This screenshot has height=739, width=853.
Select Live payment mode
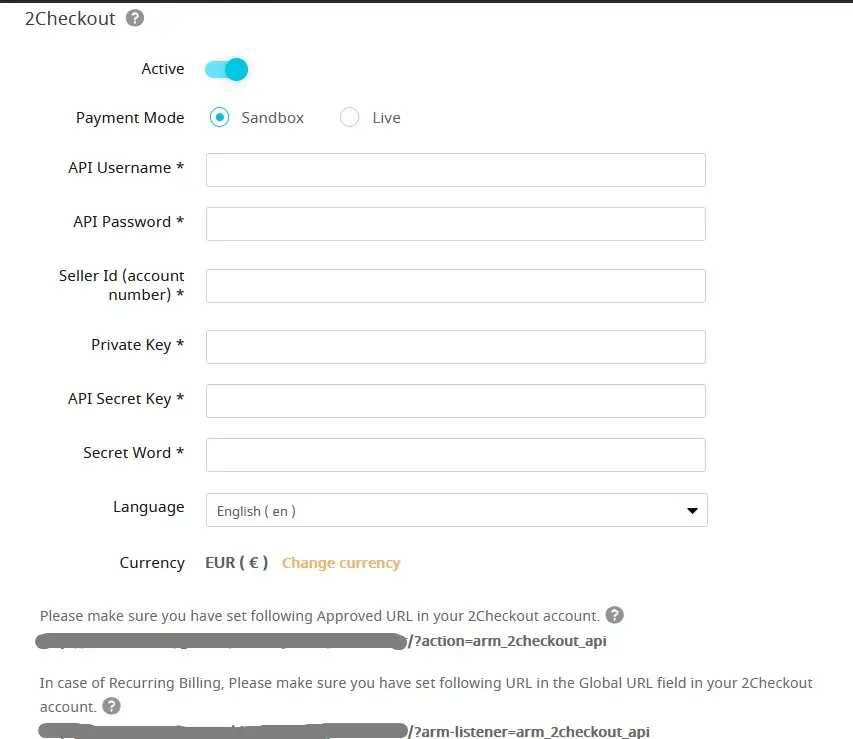click(349, 118)
